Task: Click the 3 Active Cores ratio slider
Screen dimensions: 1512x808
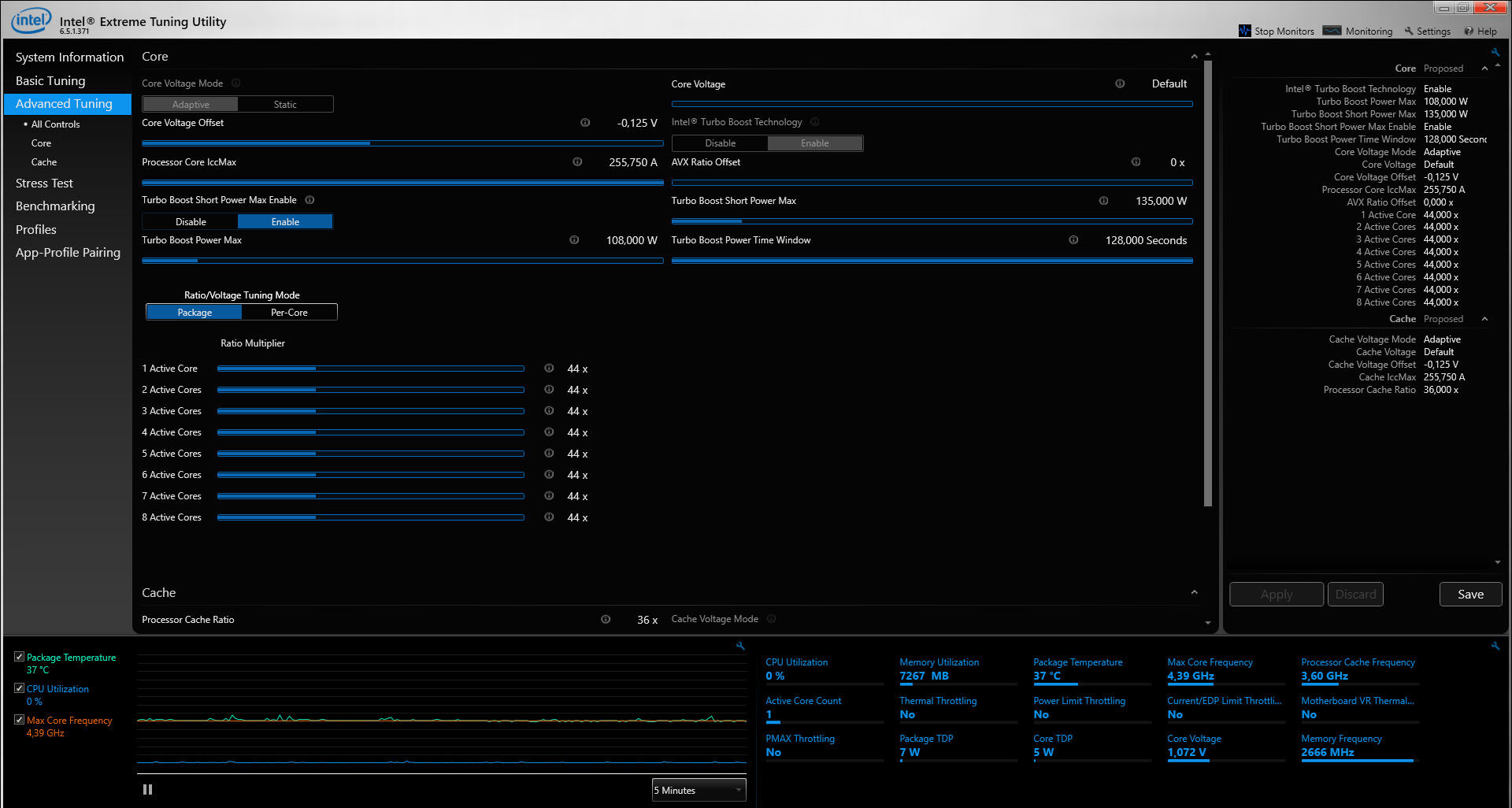Action: coord(370,410)
